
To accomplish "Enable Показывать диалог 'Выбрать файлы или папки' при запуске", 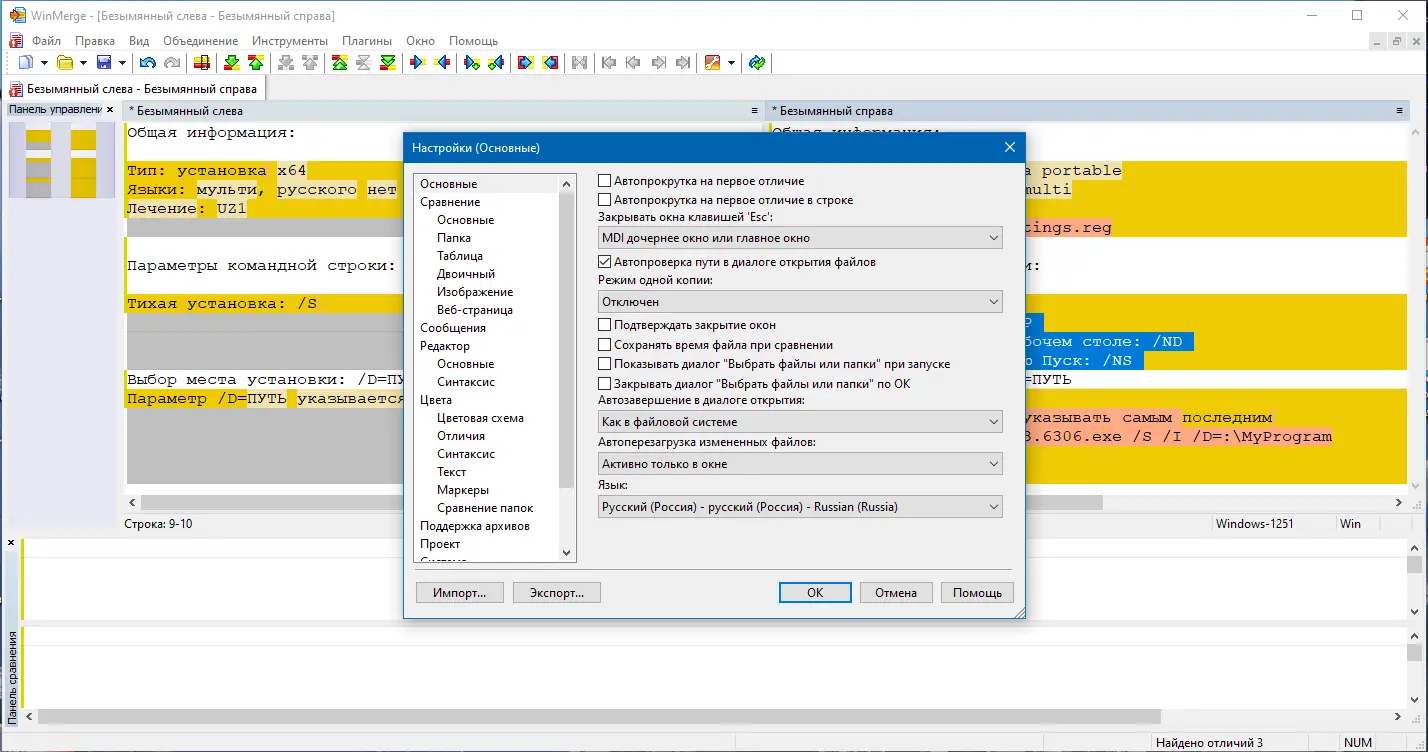I will coord(605,364).
